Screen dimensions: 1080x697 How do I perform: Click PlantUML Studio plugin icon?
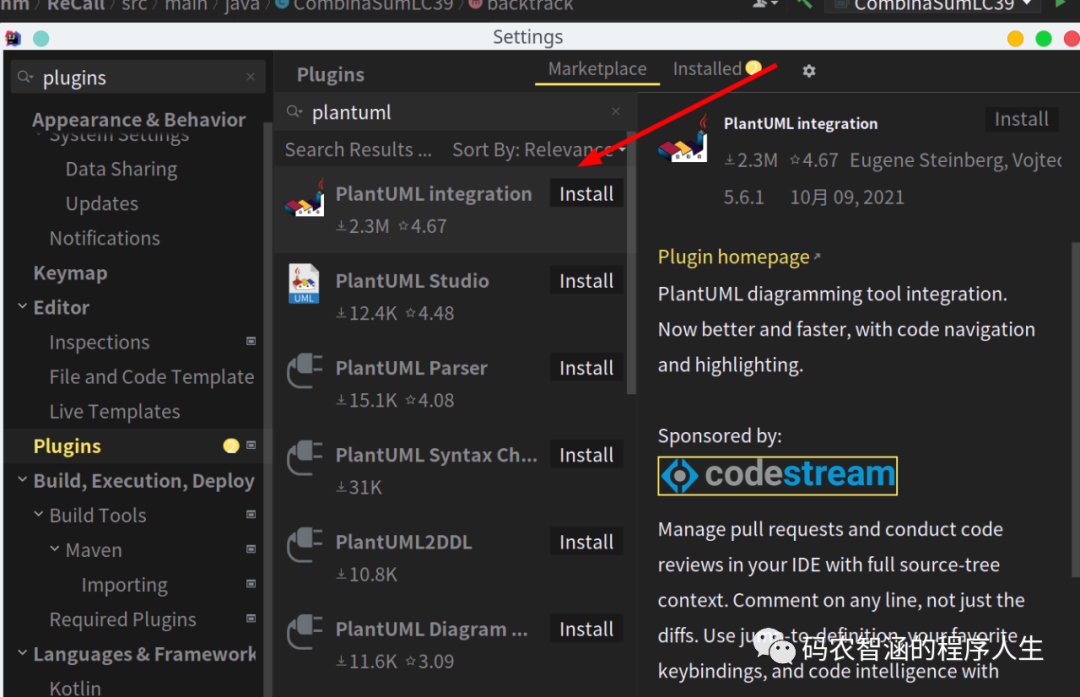point(304,284)
